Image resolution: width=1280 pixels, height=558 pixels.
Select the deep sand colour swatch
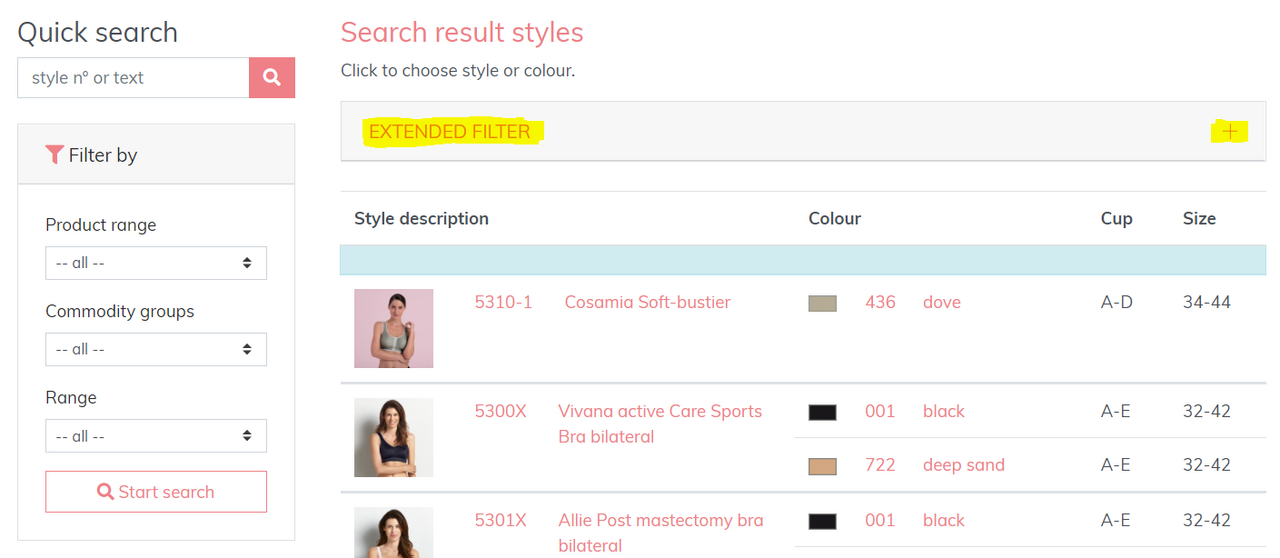[x=822, y=466]
